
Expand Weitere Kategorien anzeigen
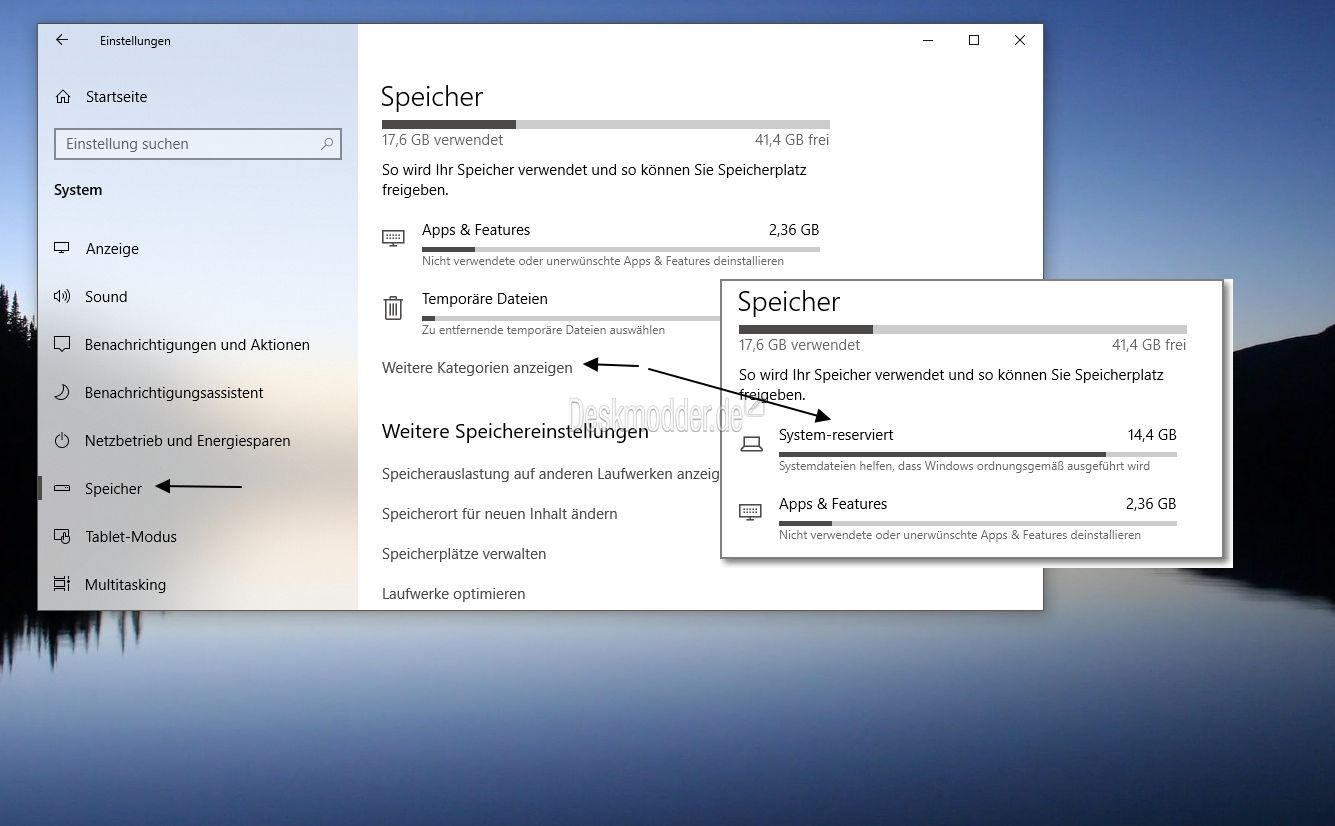click(x=477, y=368)
